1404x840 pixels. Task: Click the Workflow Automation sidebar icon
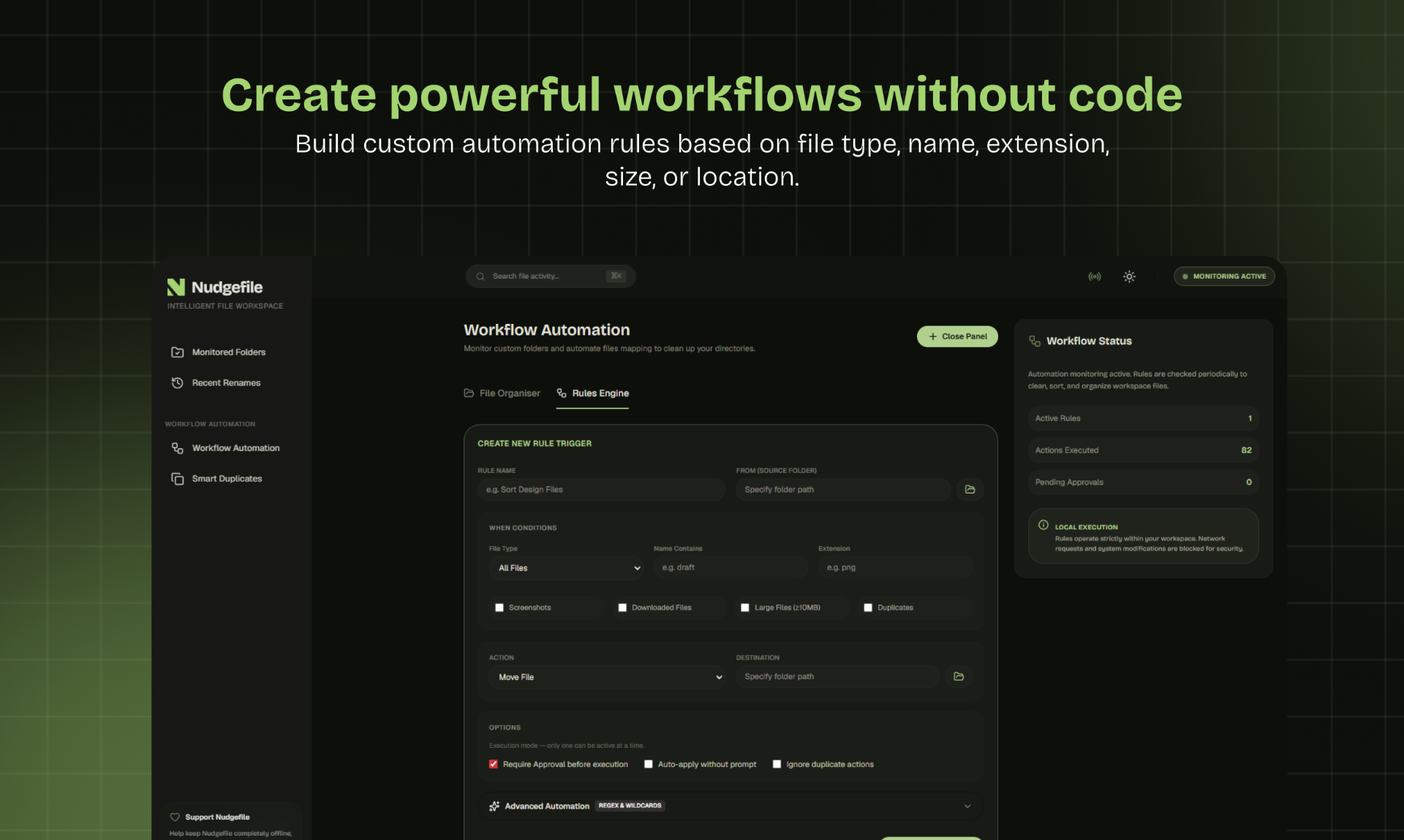click(x=177, y=448)
